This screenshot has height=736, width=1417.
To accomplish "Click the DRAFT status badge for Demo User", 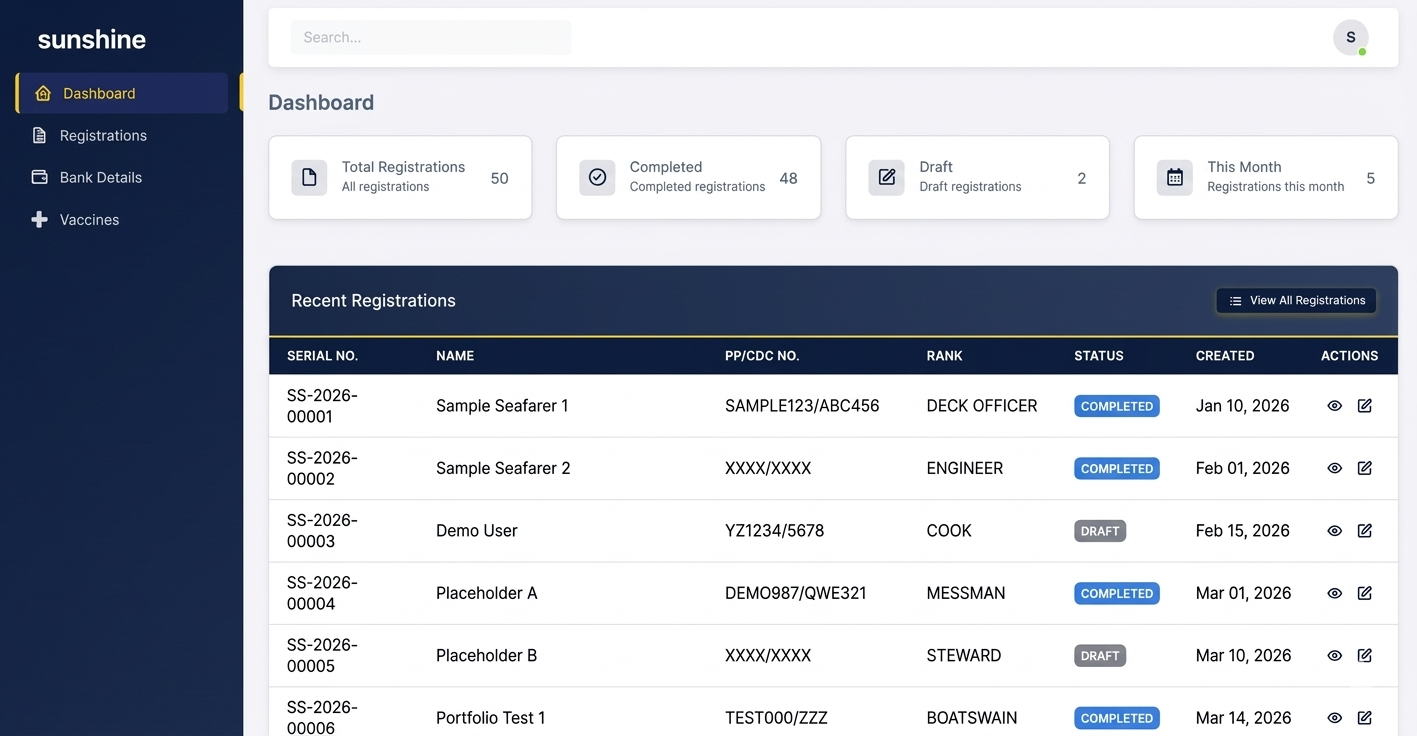I will [x=1100, y=531].
